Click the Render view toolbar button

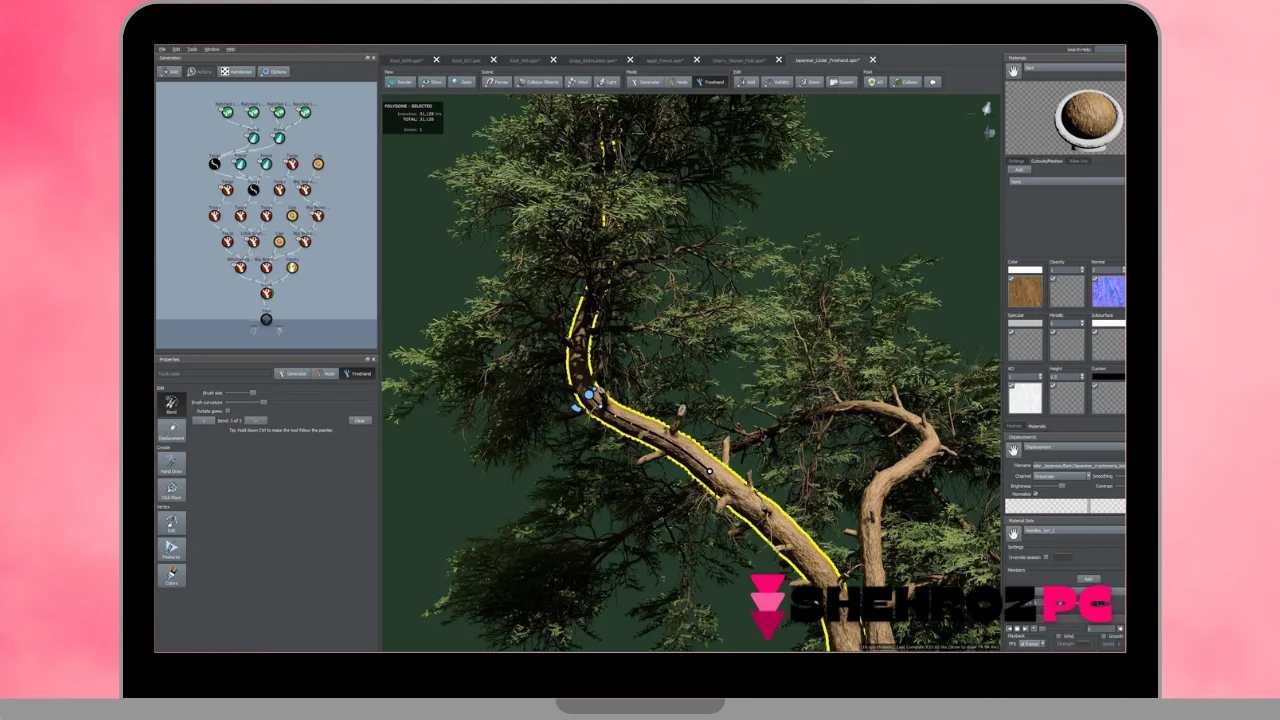(x=400, y=82)
